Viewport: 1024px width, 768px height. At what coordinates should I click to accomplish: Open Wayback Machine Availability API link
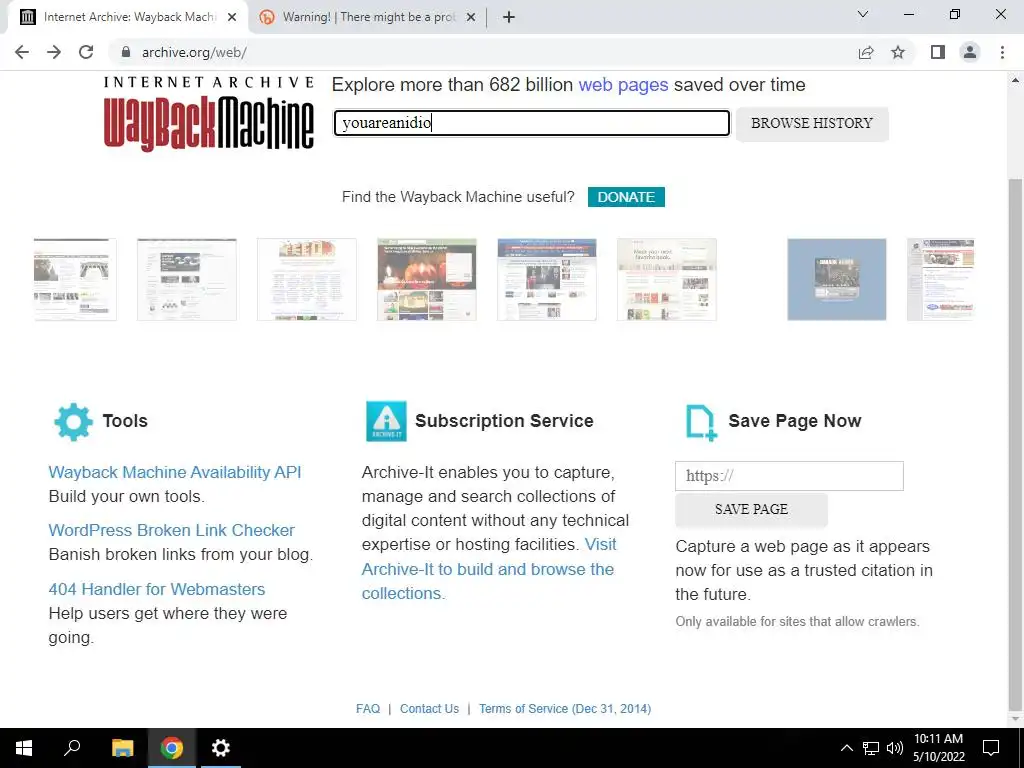click(x=175, y=472)
